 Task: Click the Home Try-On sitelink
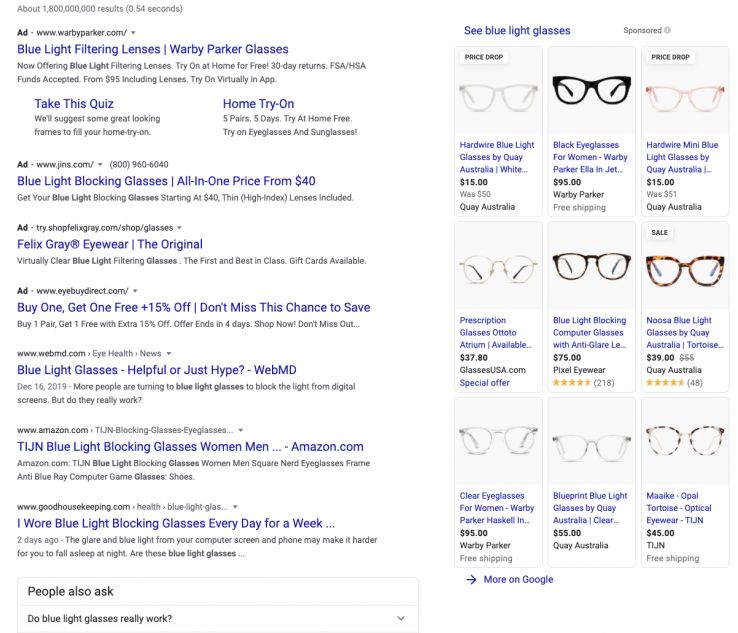(258, 103)
